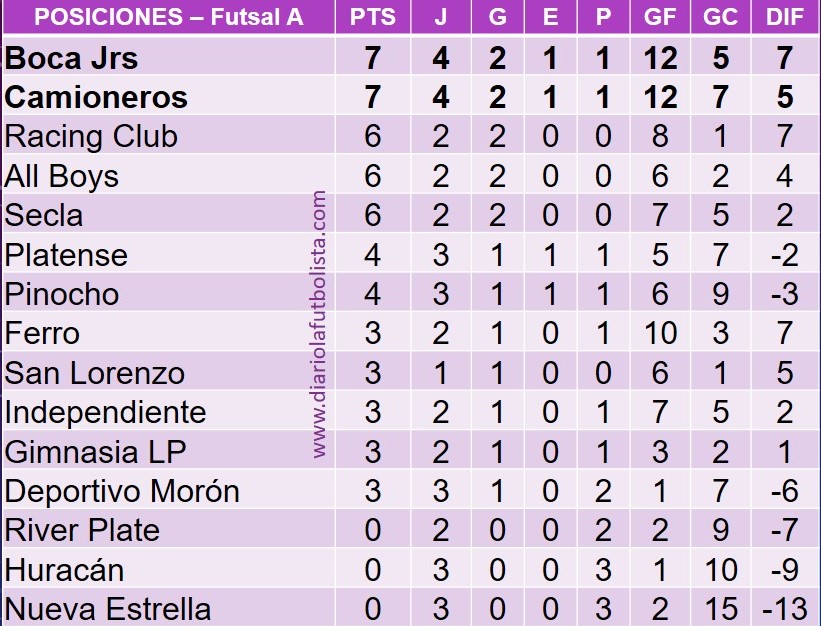Click the GF column header
The height and width of the screenshot is (626, 821).
coord(660,17)
